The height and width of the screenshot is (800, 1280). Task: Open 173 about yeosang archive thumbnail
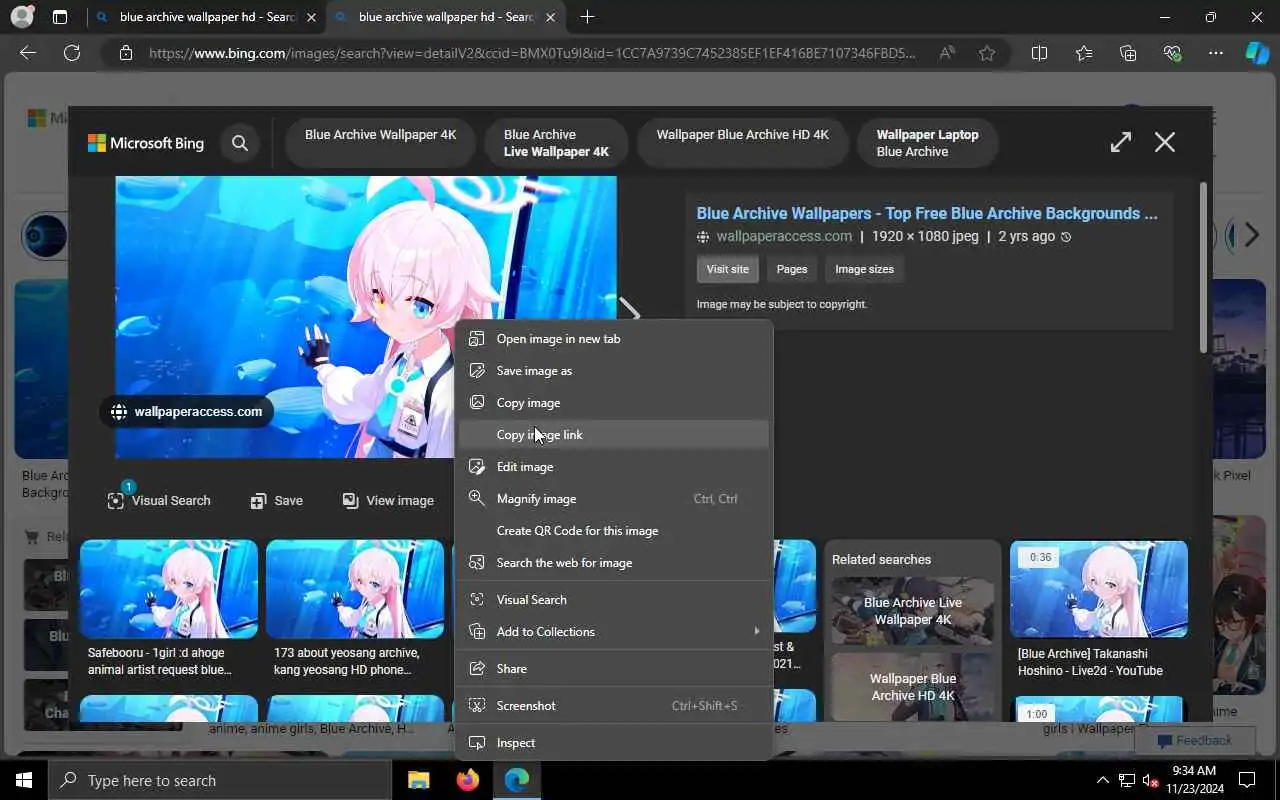[355, 589]
